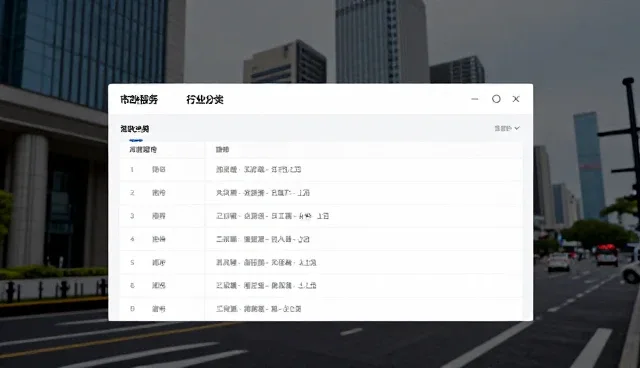Minimize the dialog window
This screenshot has width=640, height=368.
click(475, 99)
